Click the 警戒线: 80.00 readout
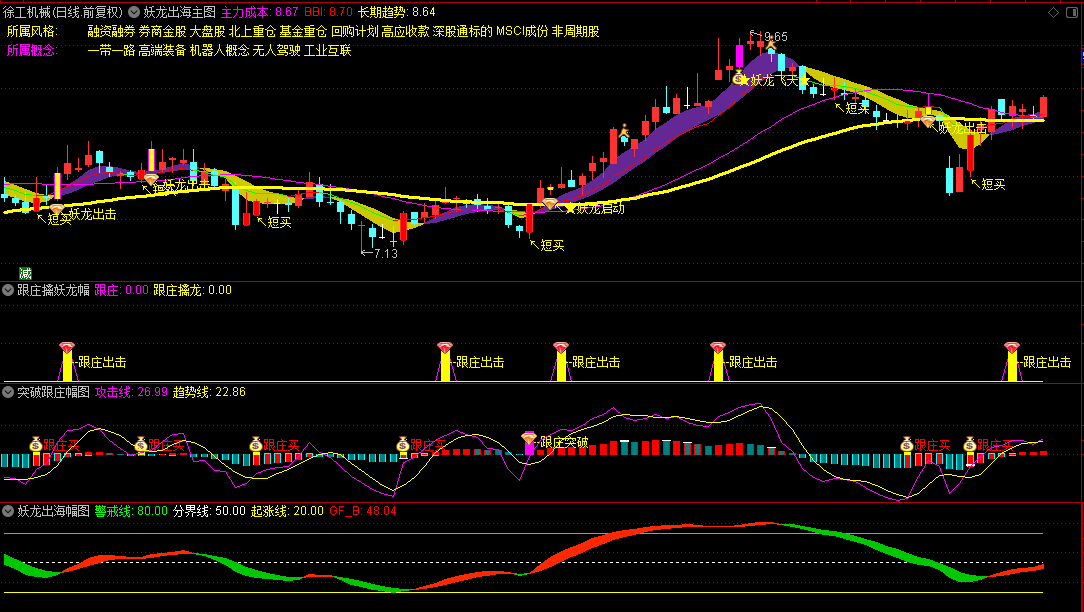Viewport: 1084px width, 612px height. [131, 511]
